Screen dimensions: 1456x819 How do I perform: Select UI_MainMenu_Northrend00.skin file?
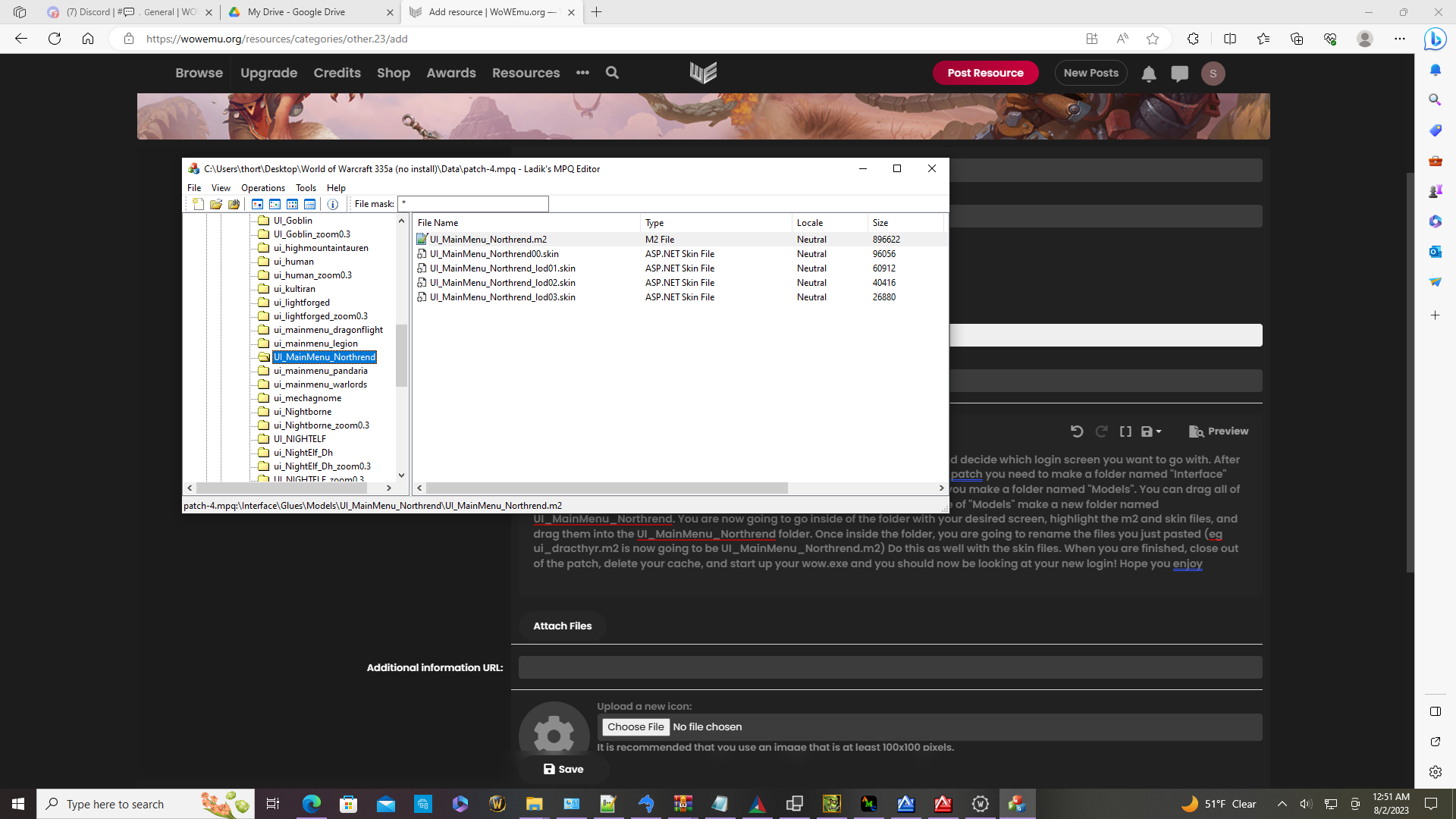[x=494, y=254]
